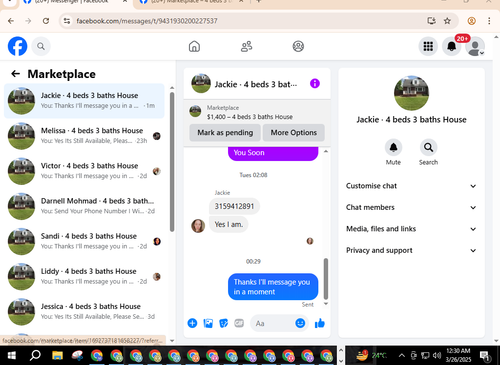Switch to the Marketplace browser tab

[192, 2]
